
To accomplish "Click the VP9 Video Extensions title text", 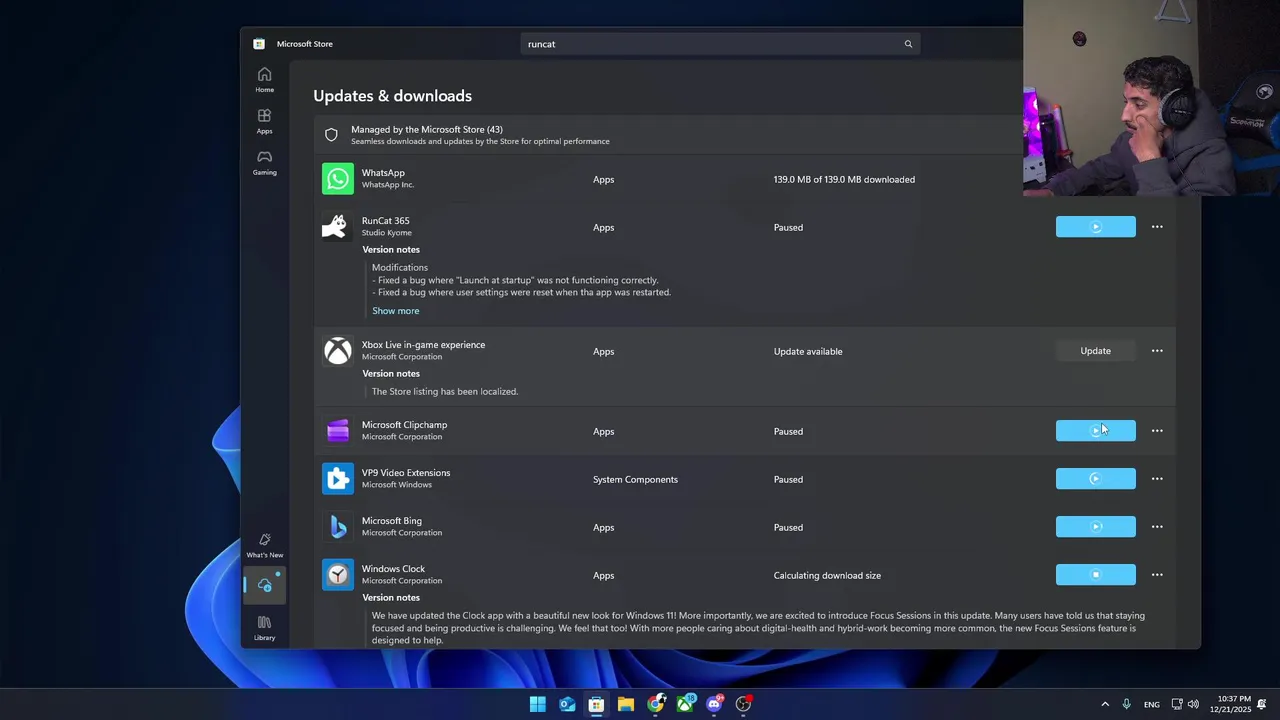I will (x=406, y=473).
